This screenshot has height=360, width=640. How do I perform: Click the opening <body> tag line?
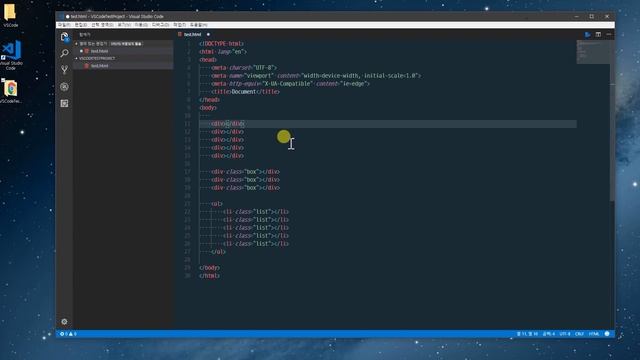pyautogui.click(x=208, y=108)
